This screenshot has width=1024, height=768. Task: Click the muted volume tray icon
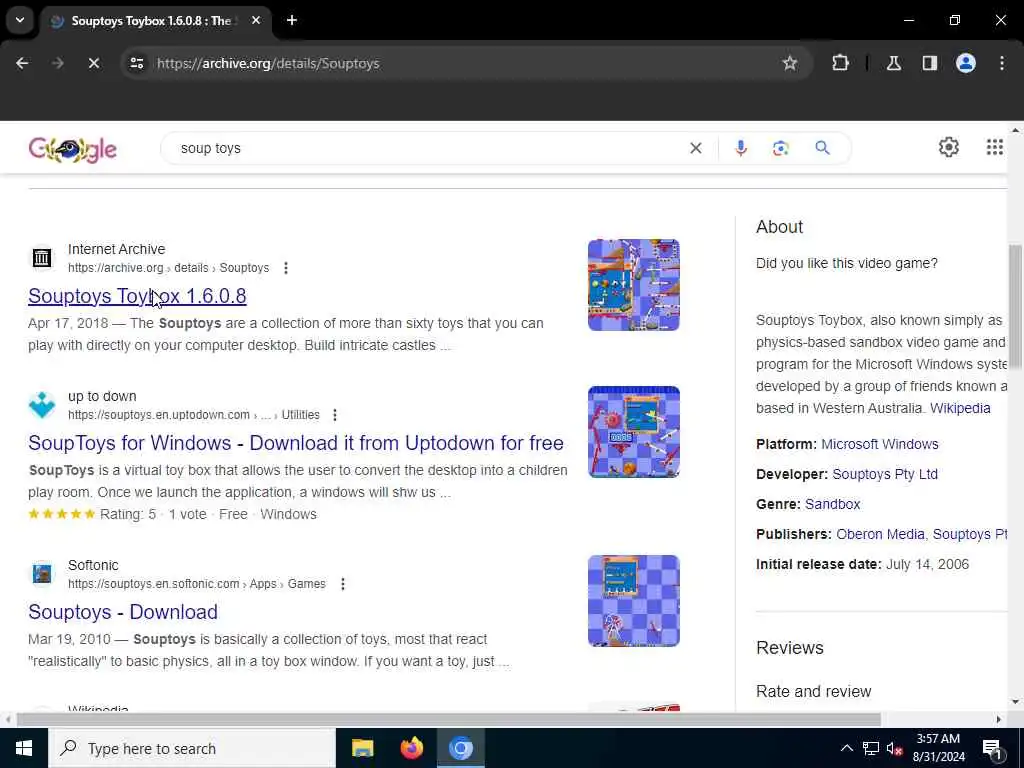(895, 748)
